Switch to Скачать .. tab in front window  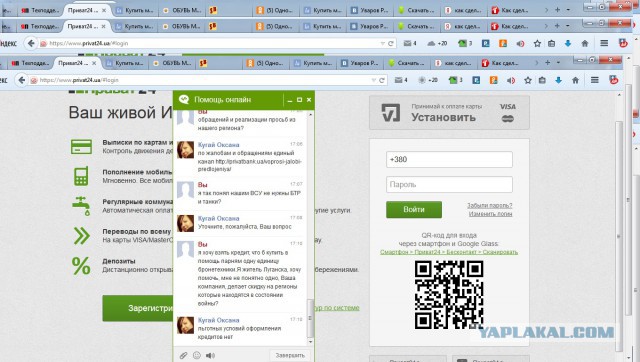coord(407,63)
